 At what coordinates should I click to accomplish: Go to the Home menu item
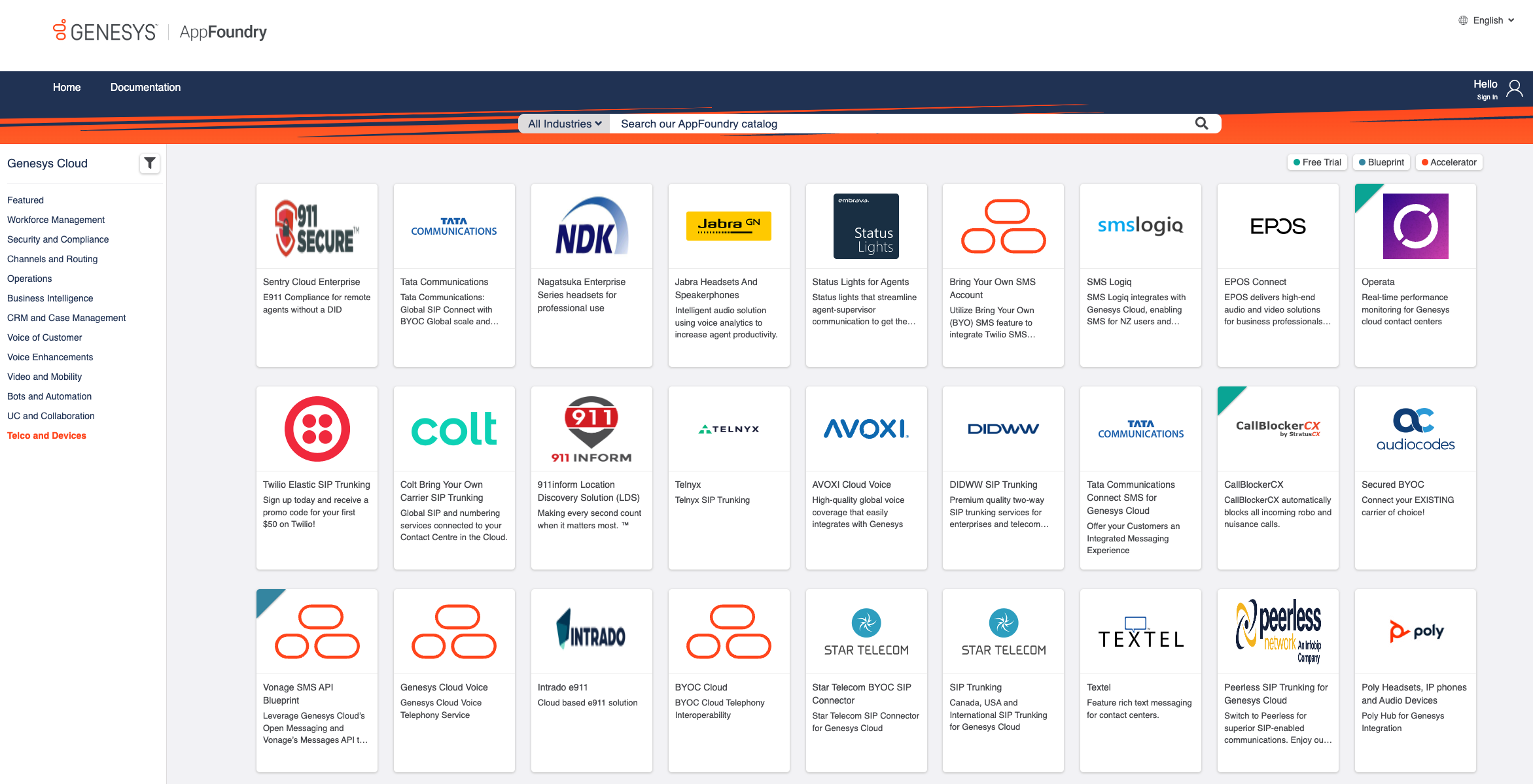(67, 87)
